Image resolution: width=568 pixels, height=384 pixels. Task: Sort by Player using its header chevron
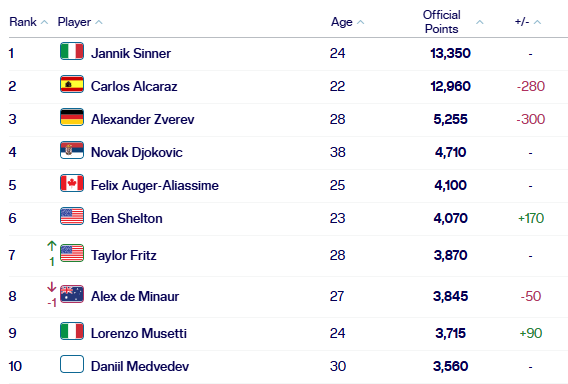[x=99, y=22]
